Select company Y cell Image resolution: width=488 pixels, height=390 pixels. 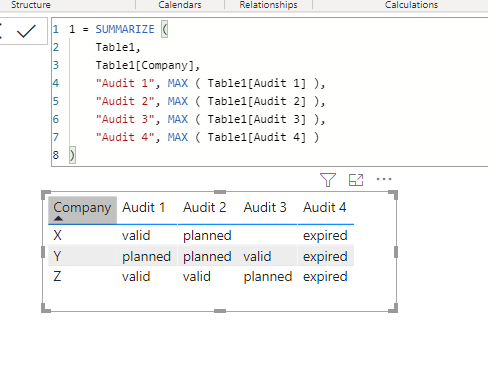[x=57, y=256]
